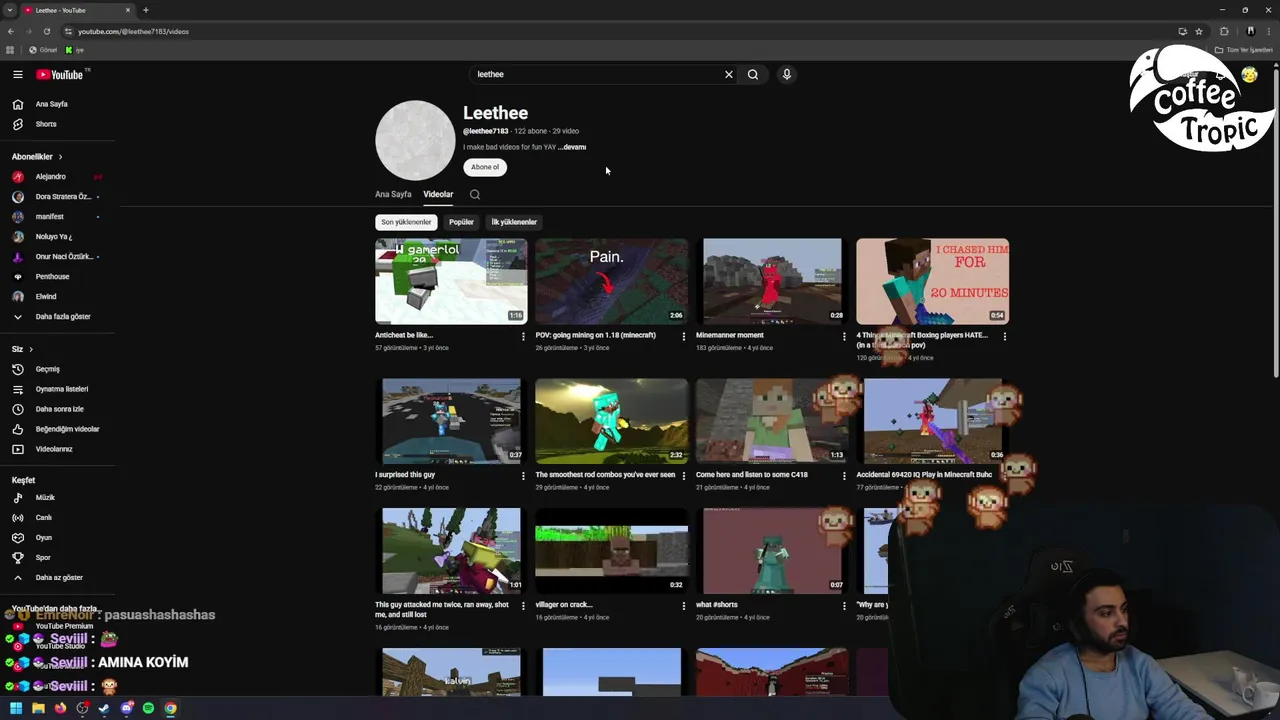
Task: Play Minemanner moment thumbnail
Action: [772, 281]
